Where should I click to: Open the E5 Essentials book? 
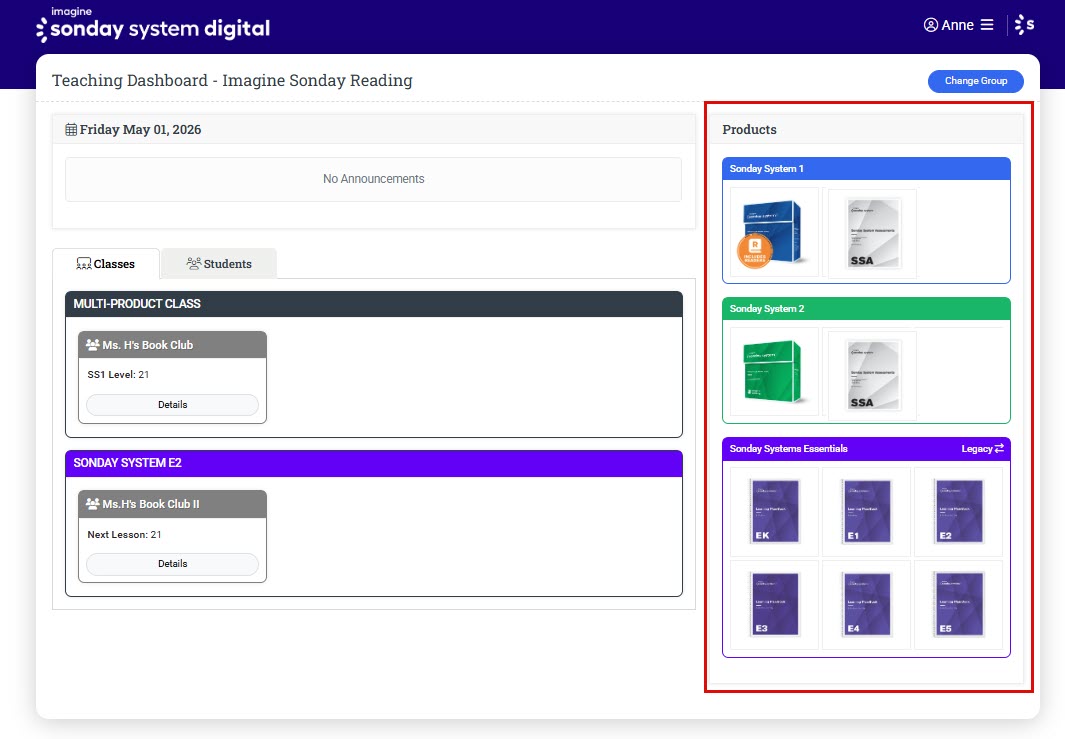tap(958, 604)
